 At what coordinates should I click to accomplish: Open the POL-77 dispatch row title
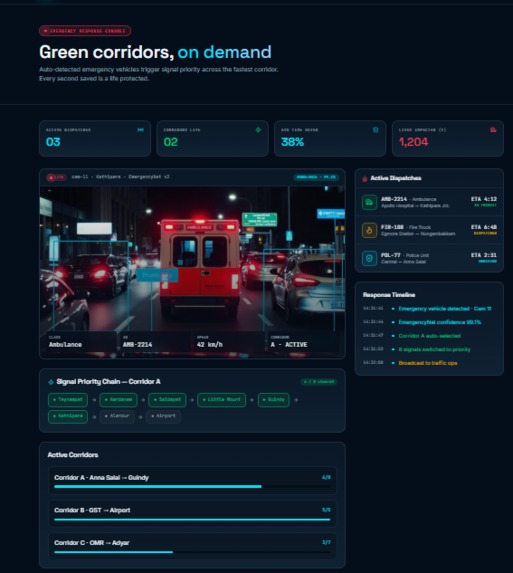click(x=391, y=255)
